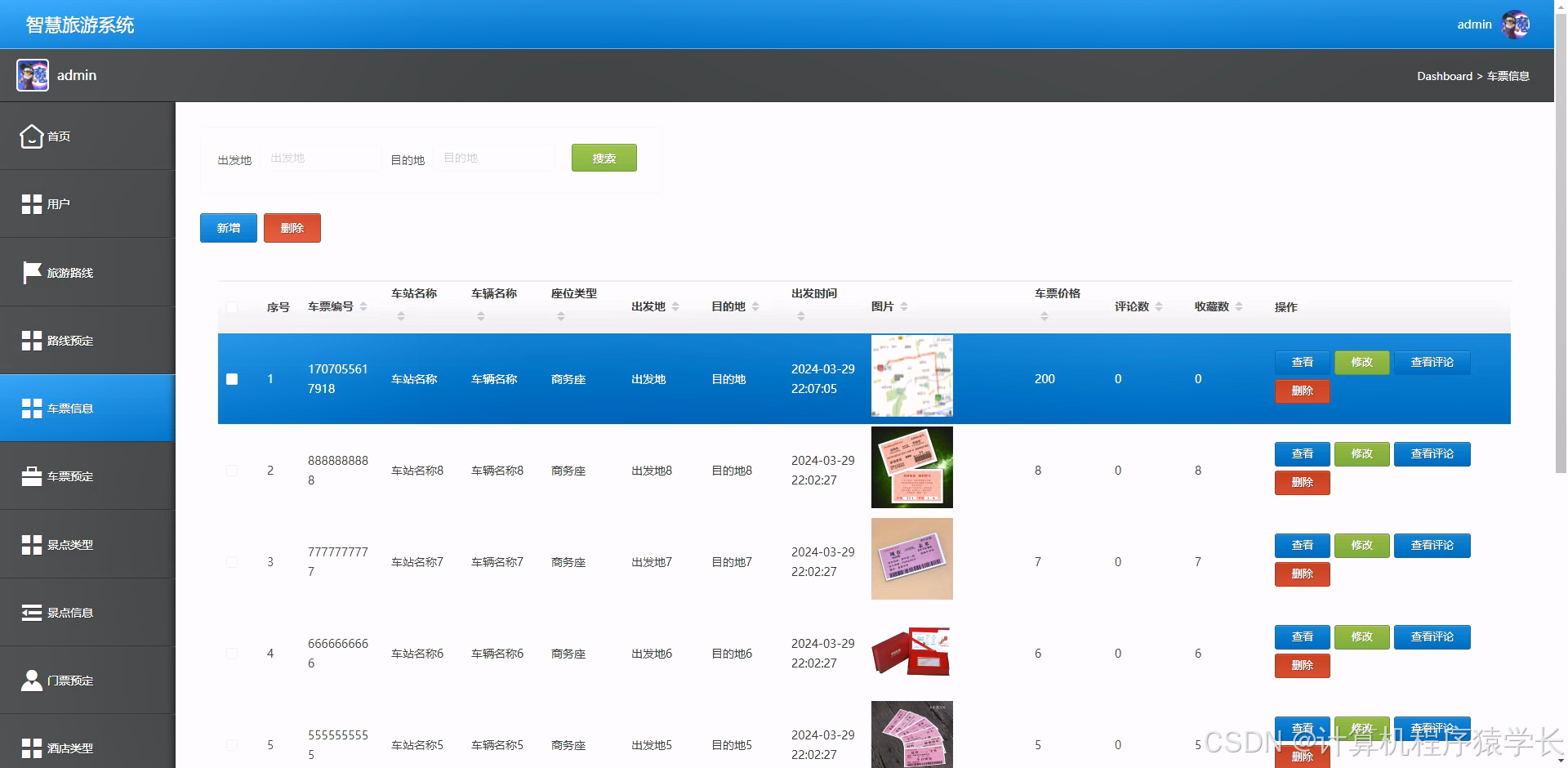Click the grid icon beside 车票信息
The width and height of the screenshot is (1568, 768).
pyautogui.click(x=31, y=409)
